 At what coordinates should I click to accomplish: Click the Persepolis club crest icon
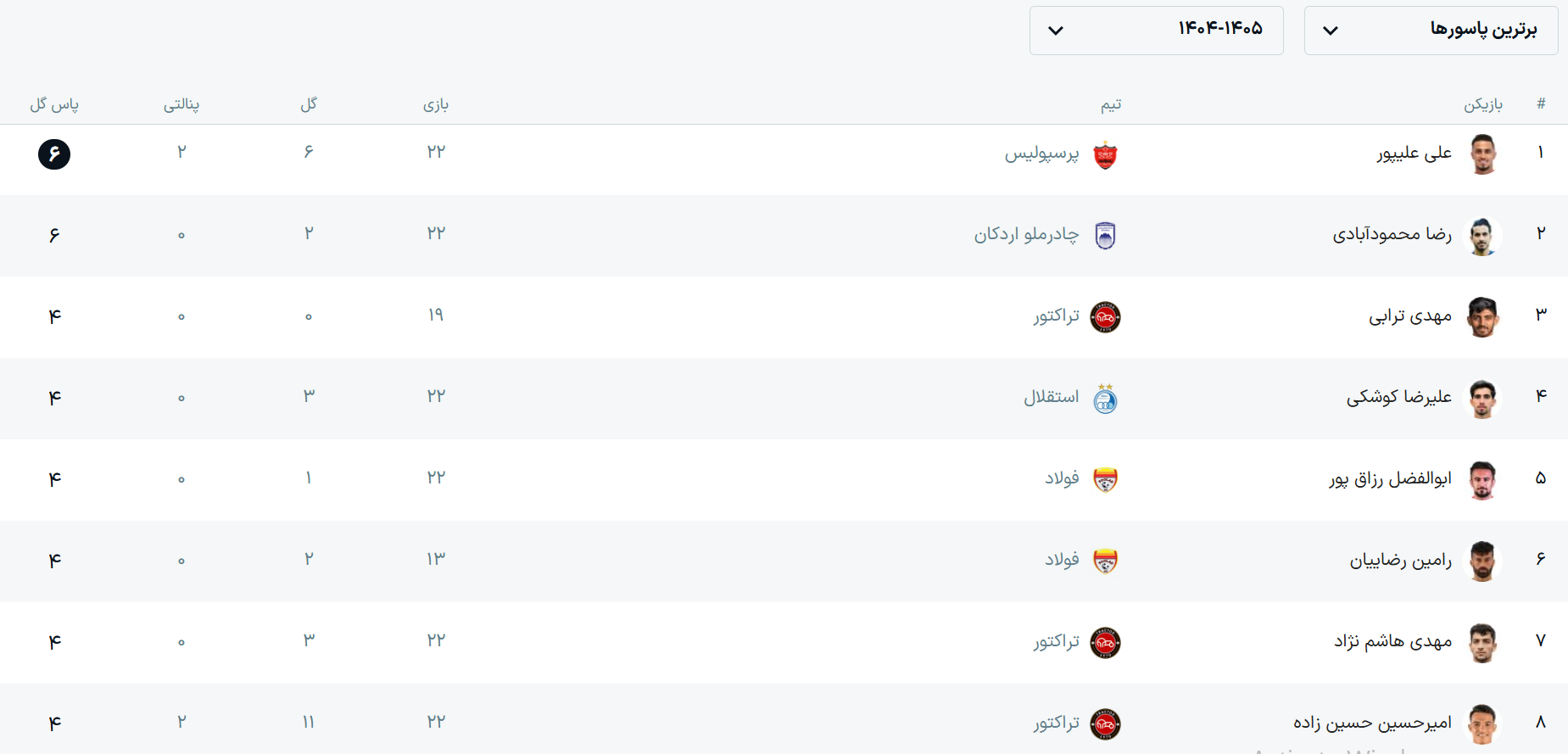(x=1105, y=155)
